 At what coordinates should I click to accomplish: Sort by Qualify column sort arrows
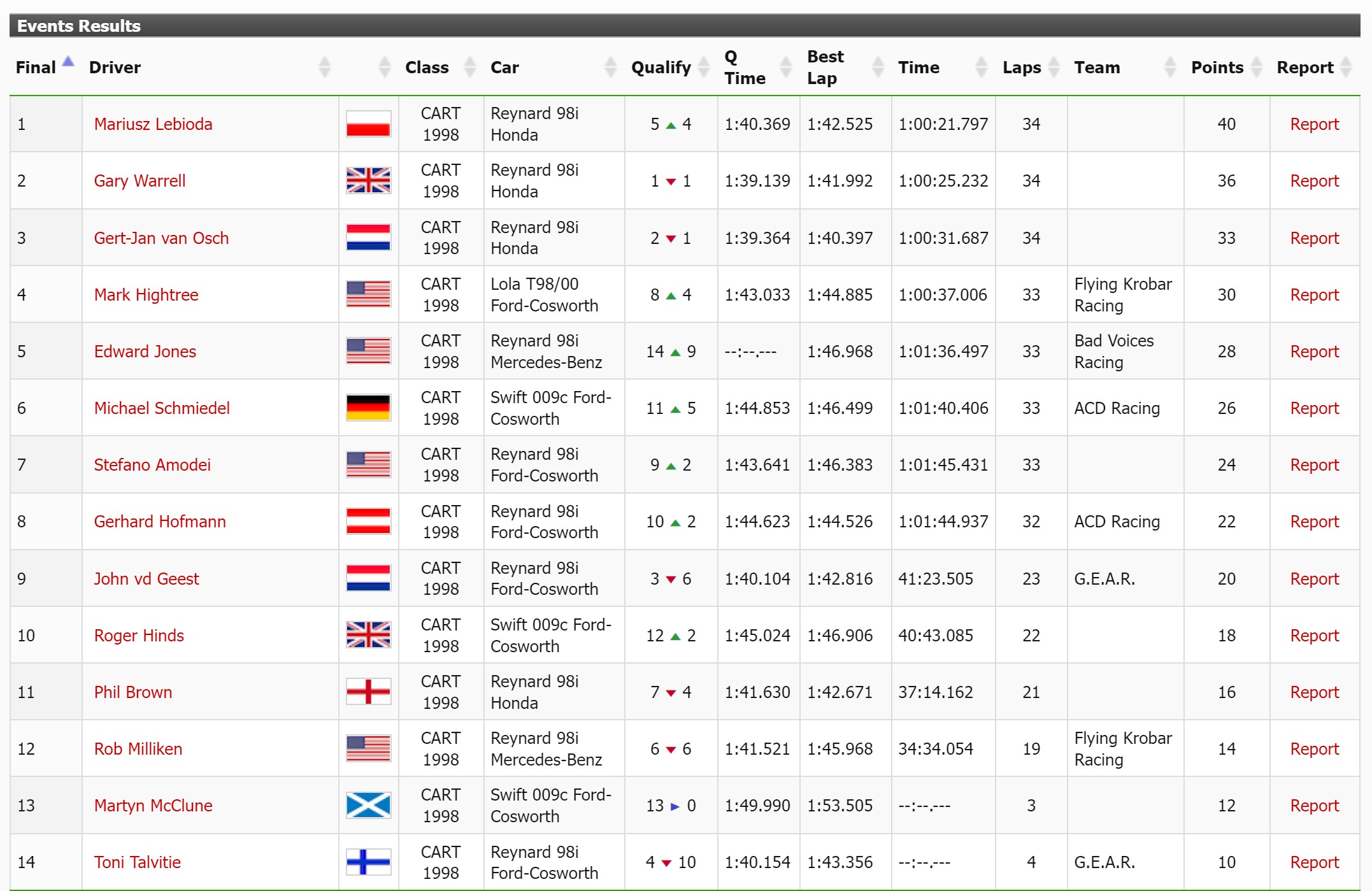click(x=704, y=67)
